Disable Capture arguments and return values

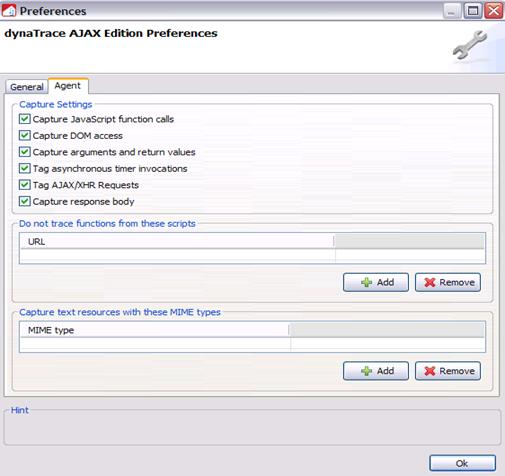tap(25, 152)
